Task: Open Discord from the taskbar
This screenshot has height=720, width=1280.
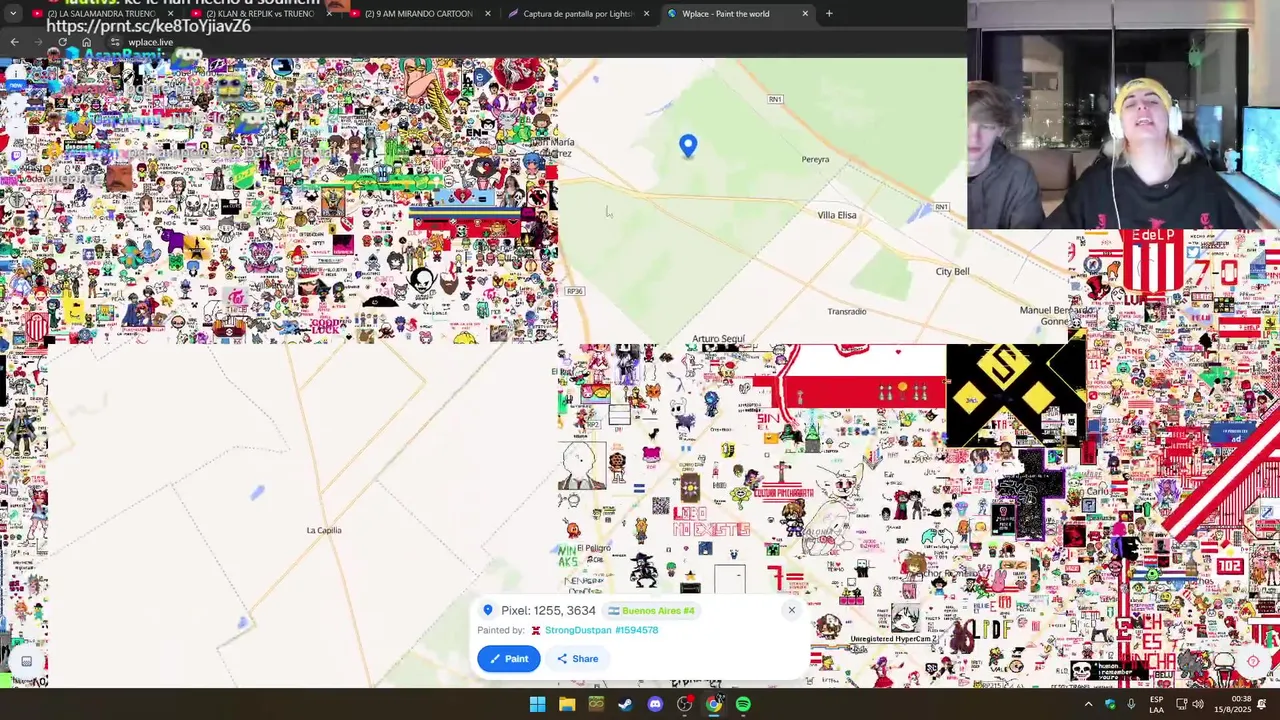Action: (x=655, y=704)
